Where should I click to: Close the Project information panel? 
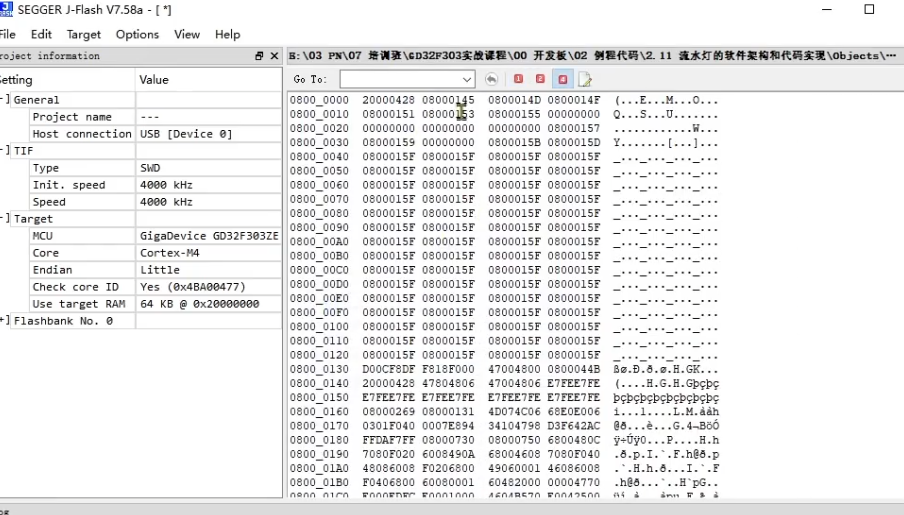tap(274, 55)
